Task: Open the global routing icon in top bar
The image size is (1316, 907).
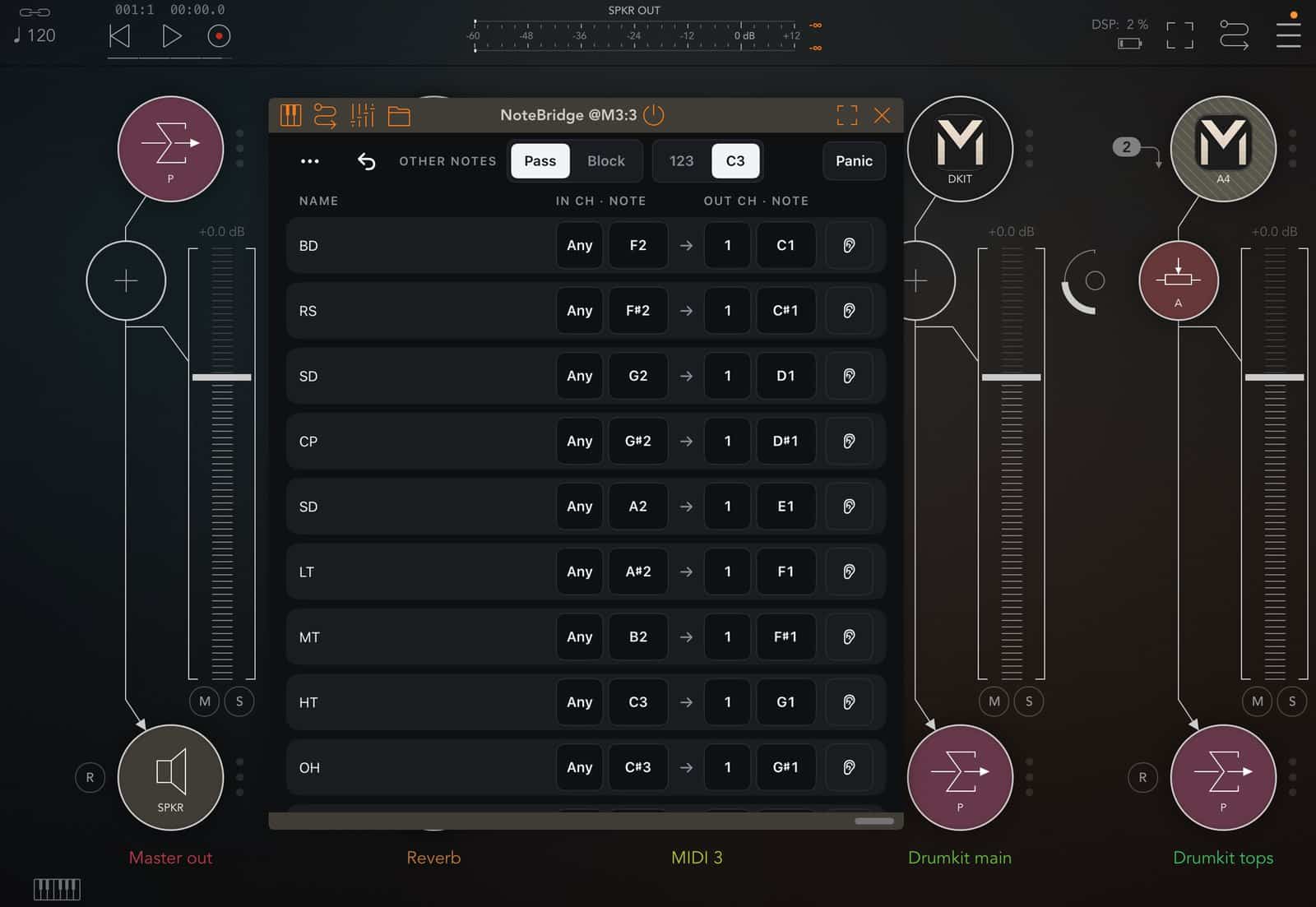Action: [1234, 35]
